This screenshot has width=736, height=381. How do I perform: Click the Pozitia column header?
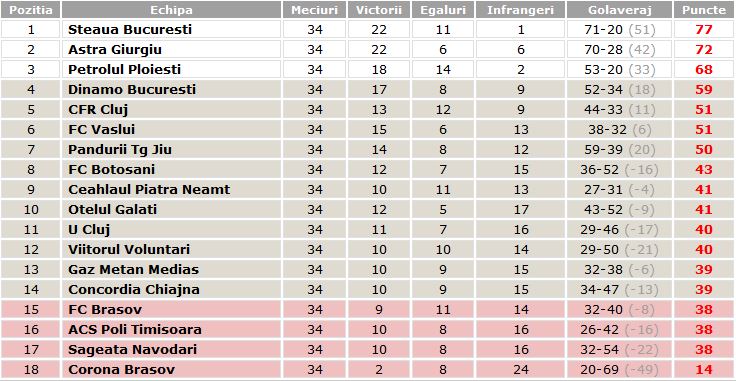(31, 10)
